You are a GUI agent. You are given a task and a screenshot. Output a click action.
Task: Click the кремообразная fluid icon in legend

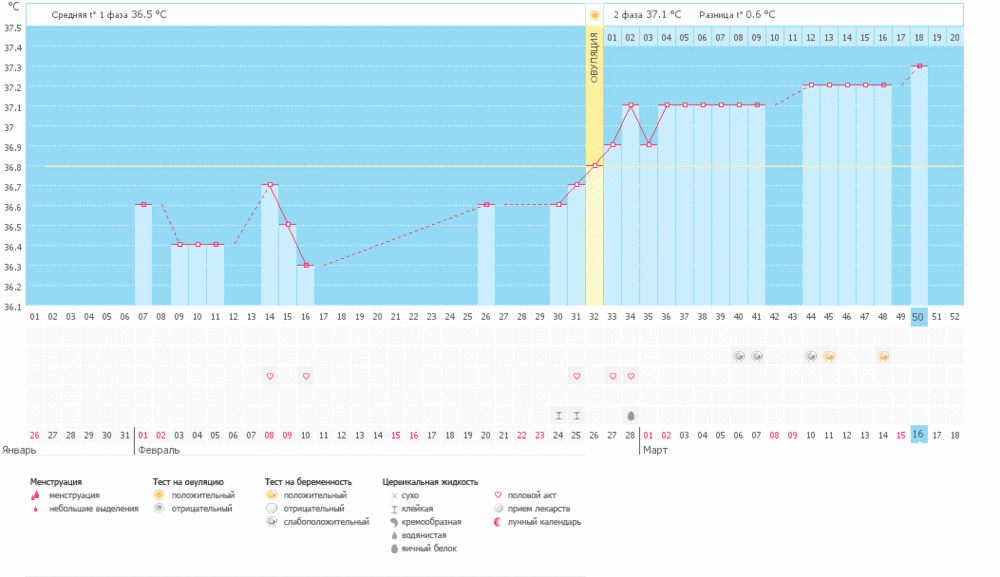point(394,522)
